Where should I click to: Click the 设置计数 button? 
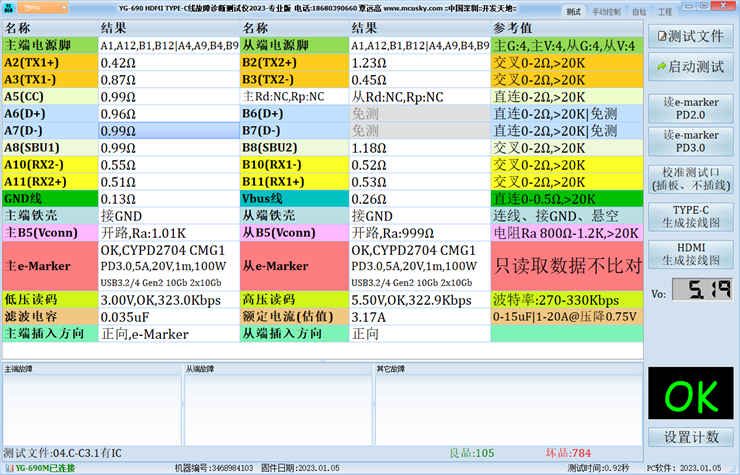click(688, 438)
